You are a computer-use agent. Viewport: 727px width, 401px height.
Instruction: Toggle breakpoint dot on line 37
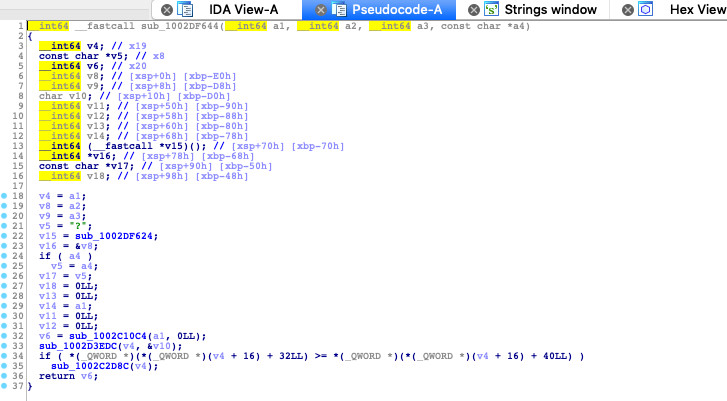pos(4,386)
